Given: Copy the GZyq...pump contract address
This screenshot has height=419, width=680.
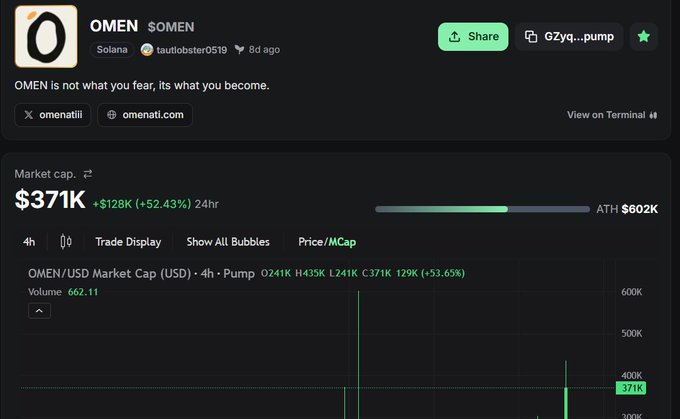Looking at the screenshot, I should pos(569,37).
